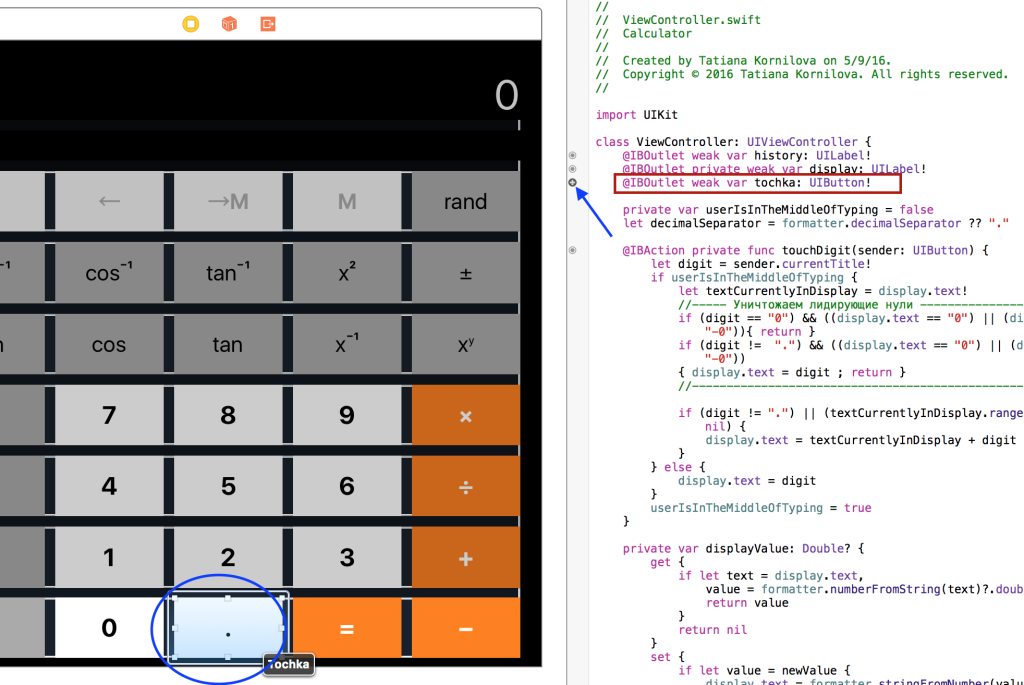Select the →M memory store button
The width and height of the screenshot is (1024, 685).
(228, 202)
